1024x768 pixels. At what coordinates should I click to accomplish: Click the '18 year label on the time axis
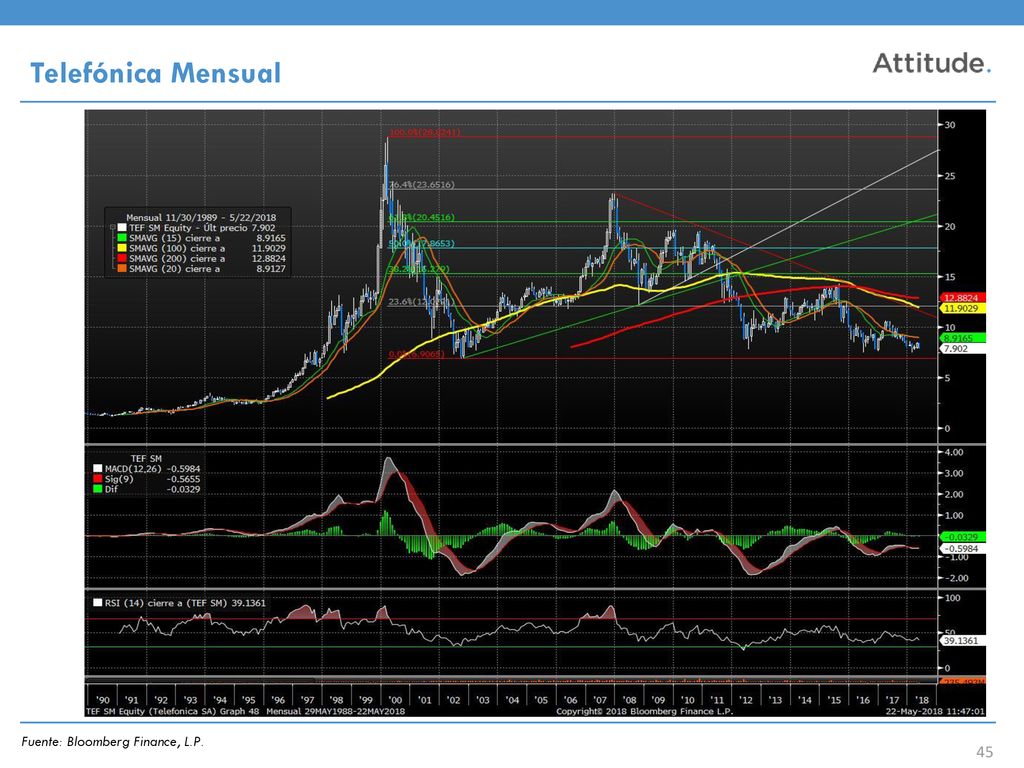pyautogui.click(x=921, y=699)
